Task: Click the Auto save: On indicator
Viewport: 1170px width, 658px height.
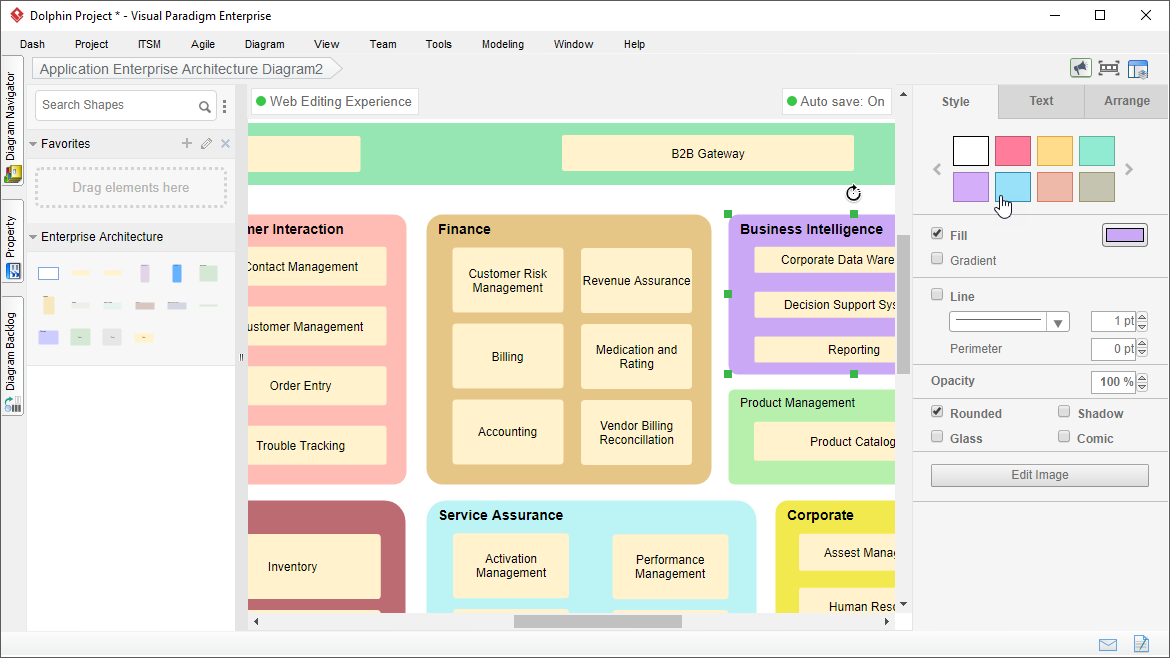Action: pyautogui.click(x=836, y=101)
